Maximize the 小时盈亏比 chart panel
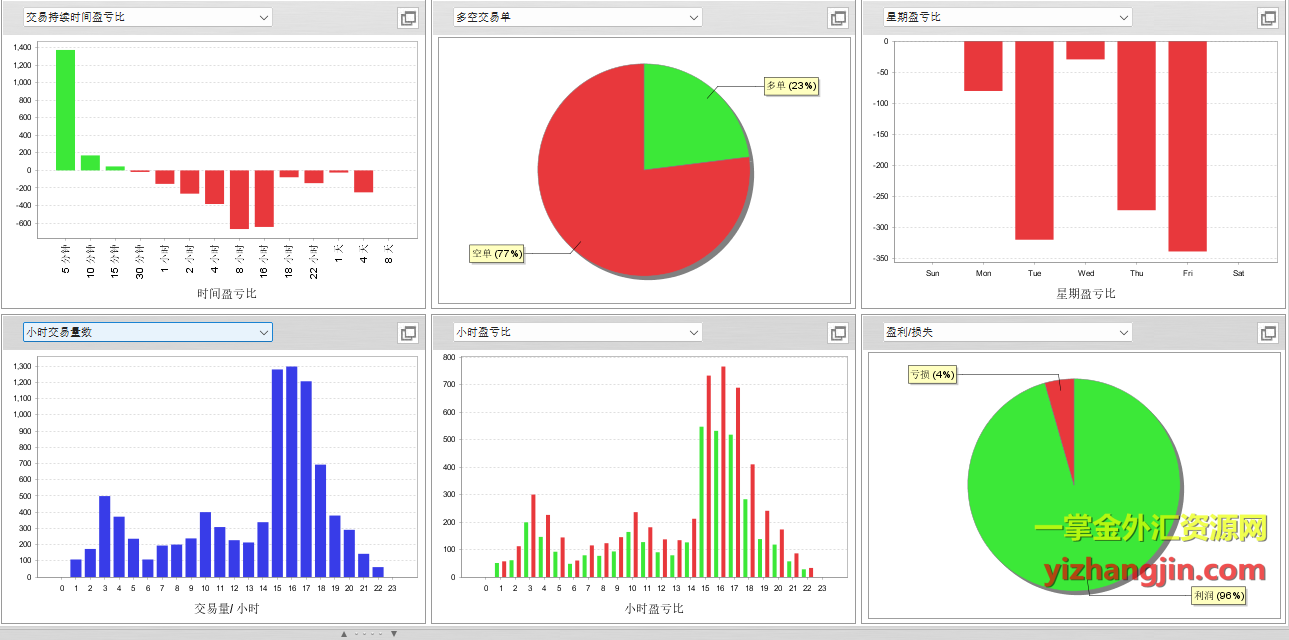The image size is (1289, 640). (838, 333)
